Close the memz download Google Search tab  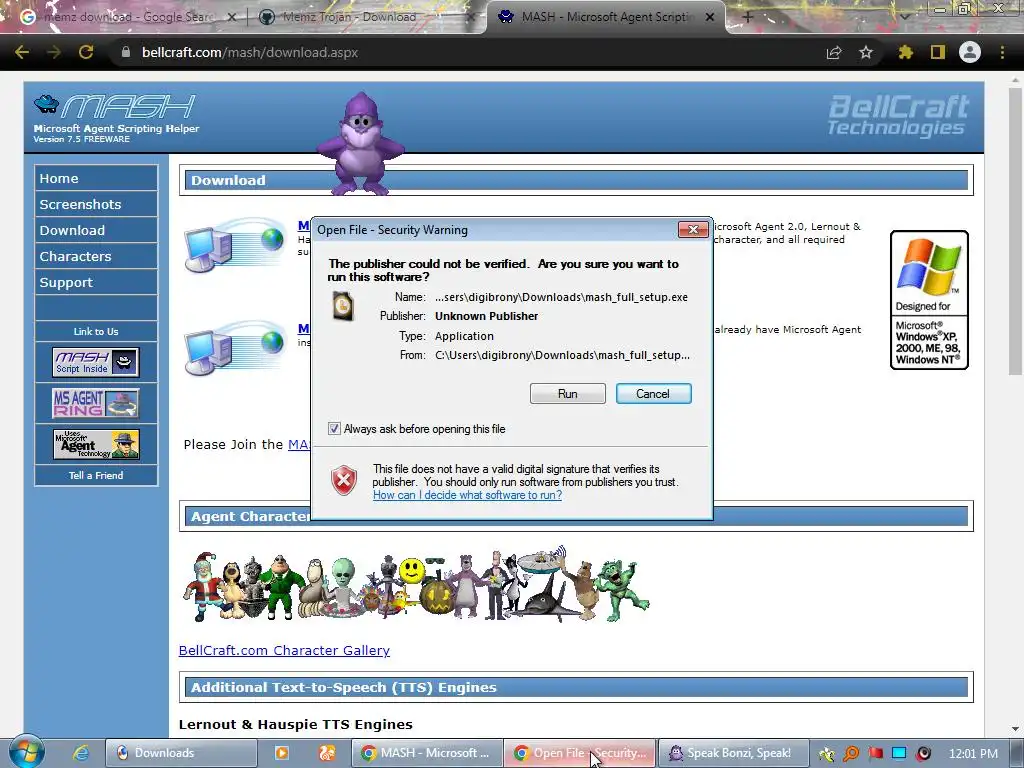(231, 17)
